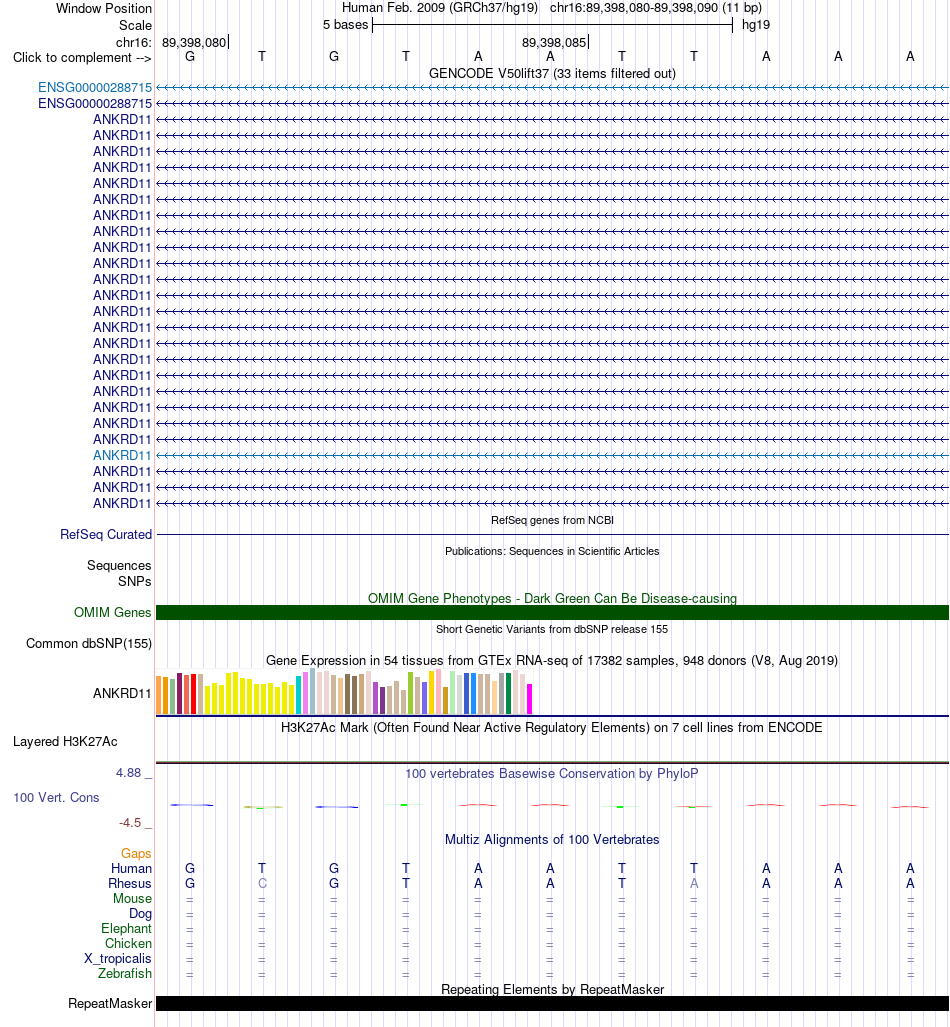Viewport: 950px width, 1027px height.
Task: Open 'Repeating Elements by RepeatMasker' track title
Action: [x=552, y=989]
